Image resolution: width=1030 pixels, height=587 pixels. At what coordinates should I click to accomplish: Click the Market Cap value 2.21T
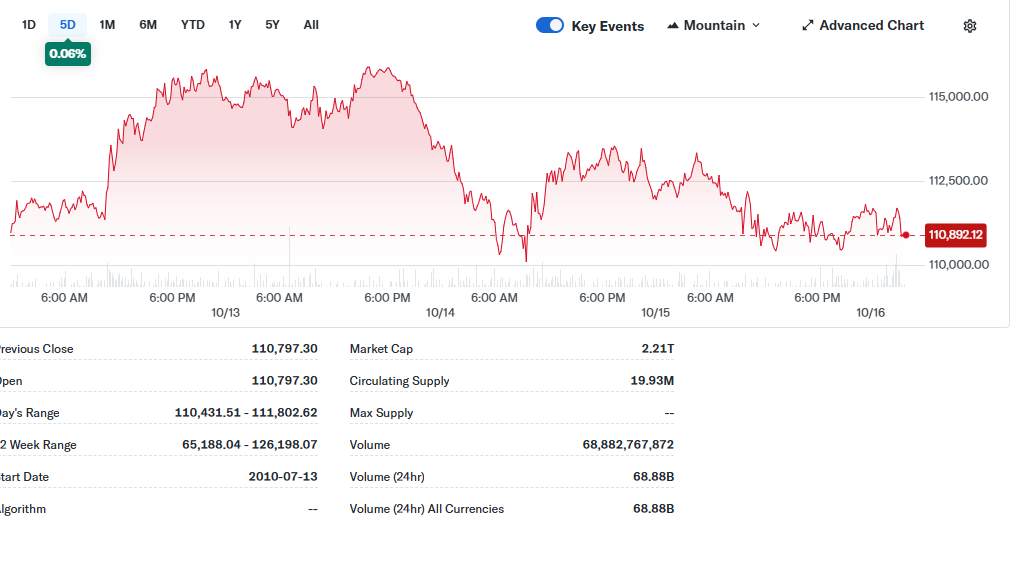658,349
